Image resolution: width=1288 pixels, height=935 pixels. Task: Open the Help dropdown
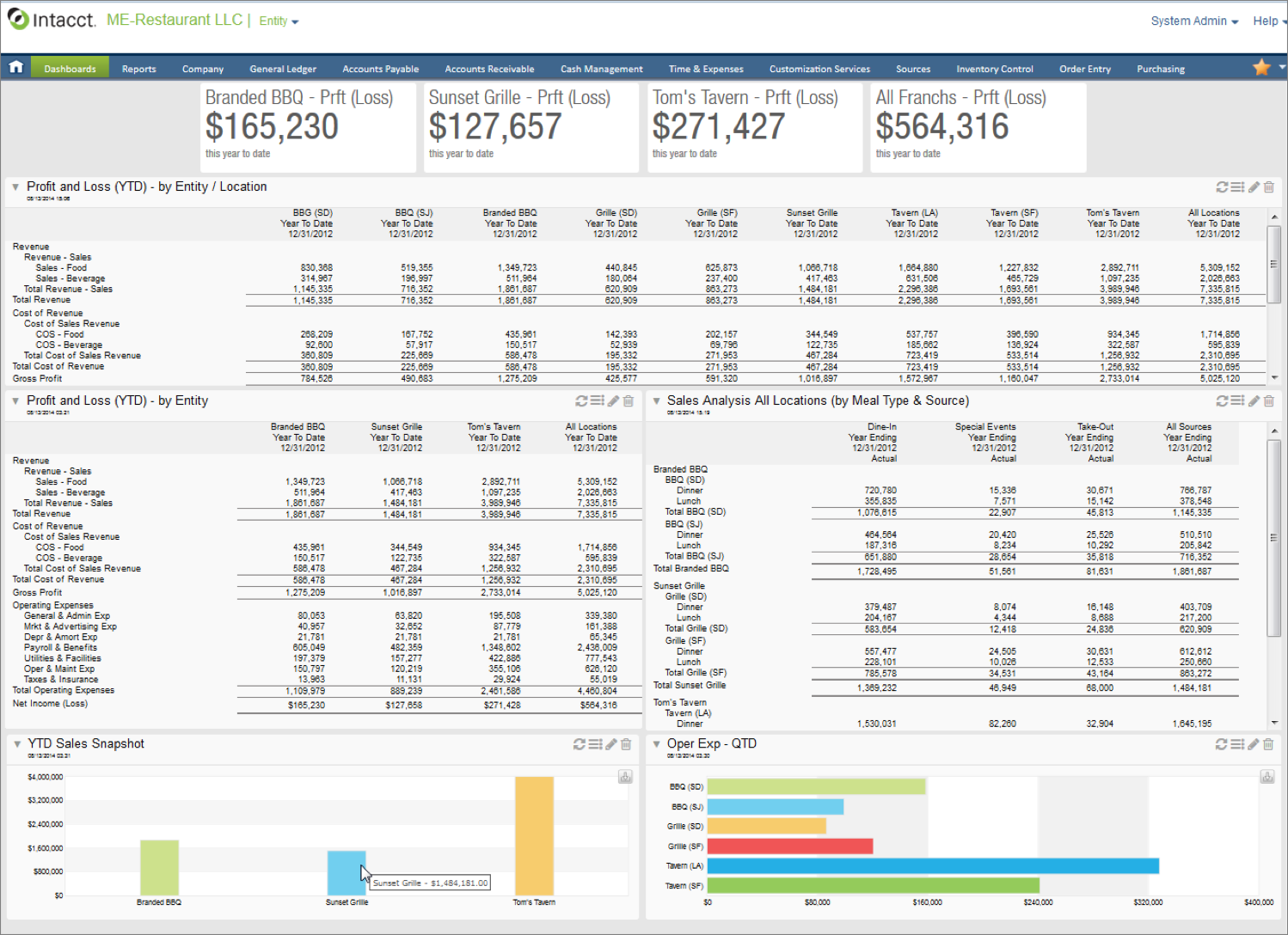click(x=1269, y=21)
